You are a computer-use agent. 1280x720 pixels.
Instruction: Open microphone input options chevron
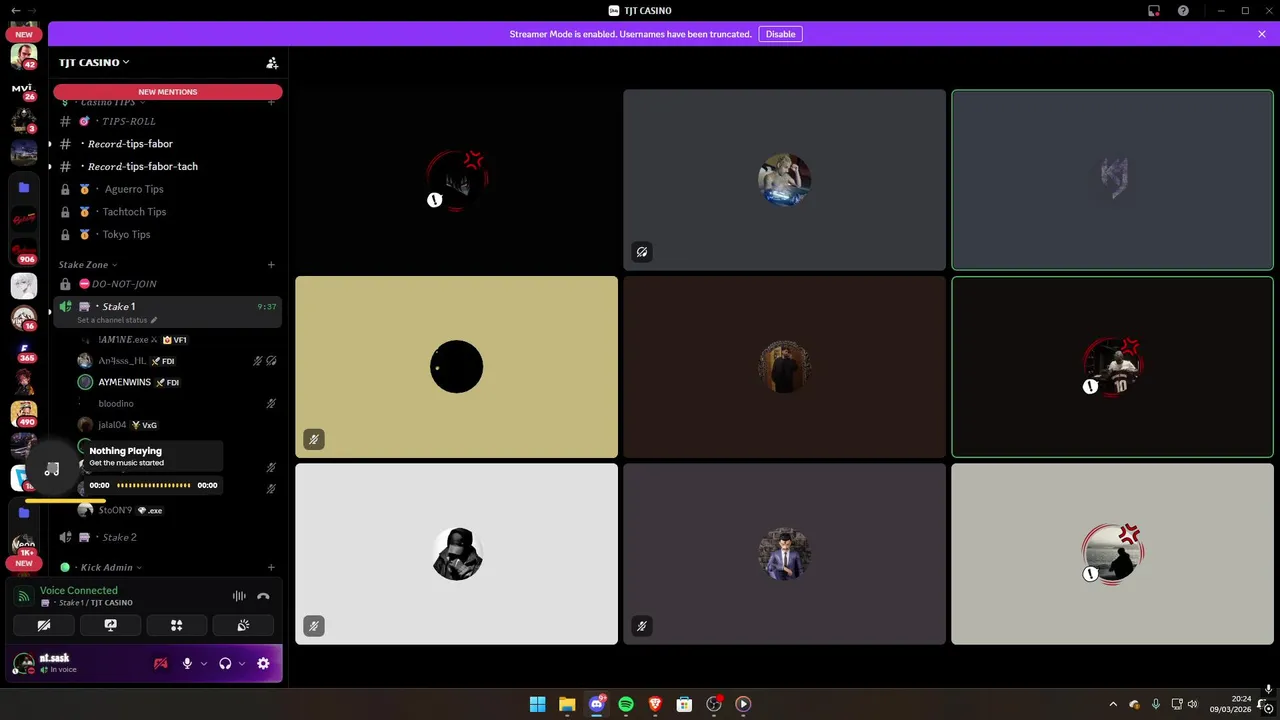click(x=204, y=663)
